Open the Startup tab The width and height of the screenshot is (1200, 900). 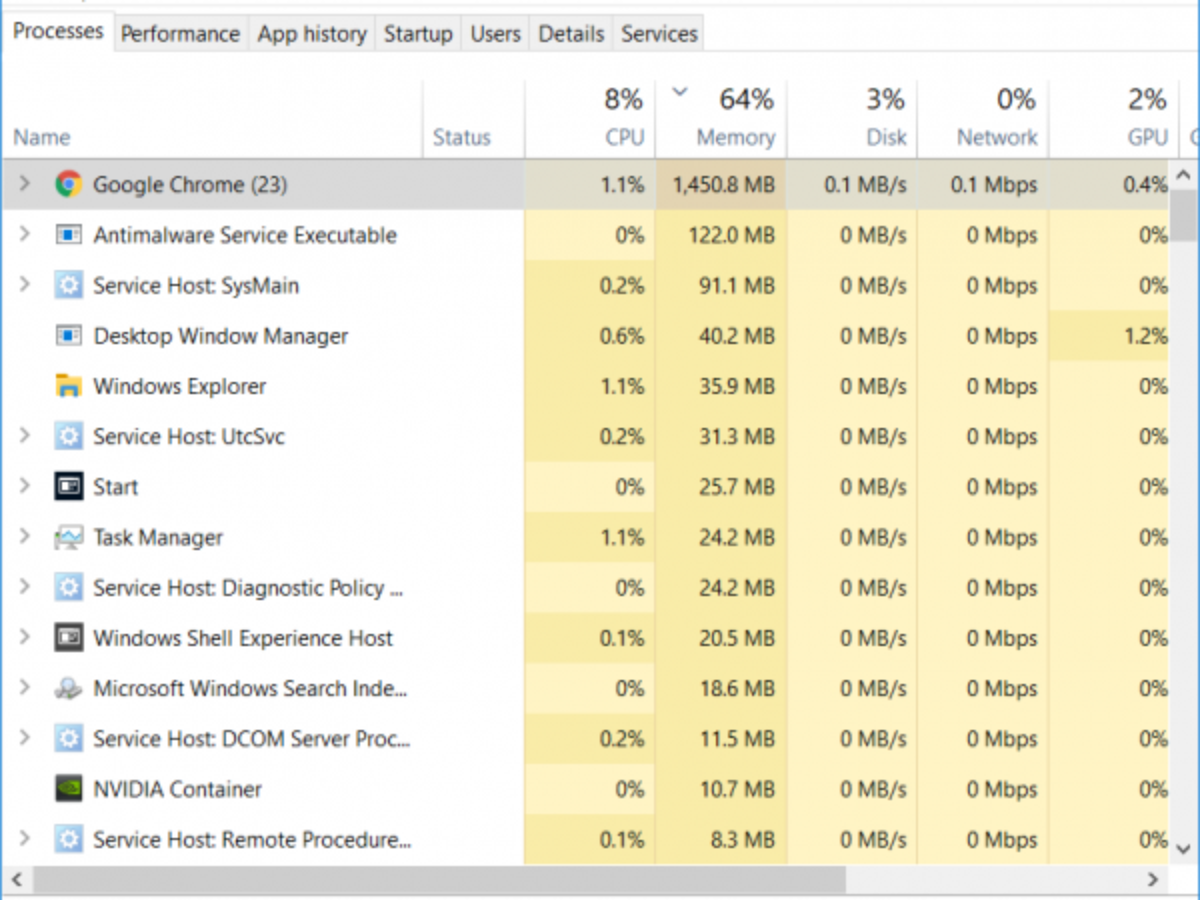coord(418,34)
